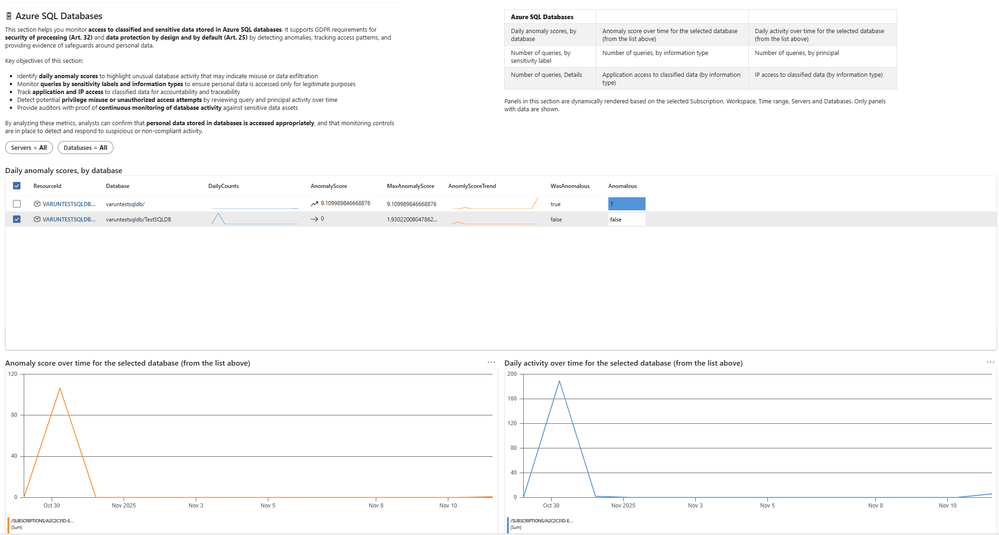Click 'Nov 10' label on daily activity axis
999x535 pixels.
947,505
